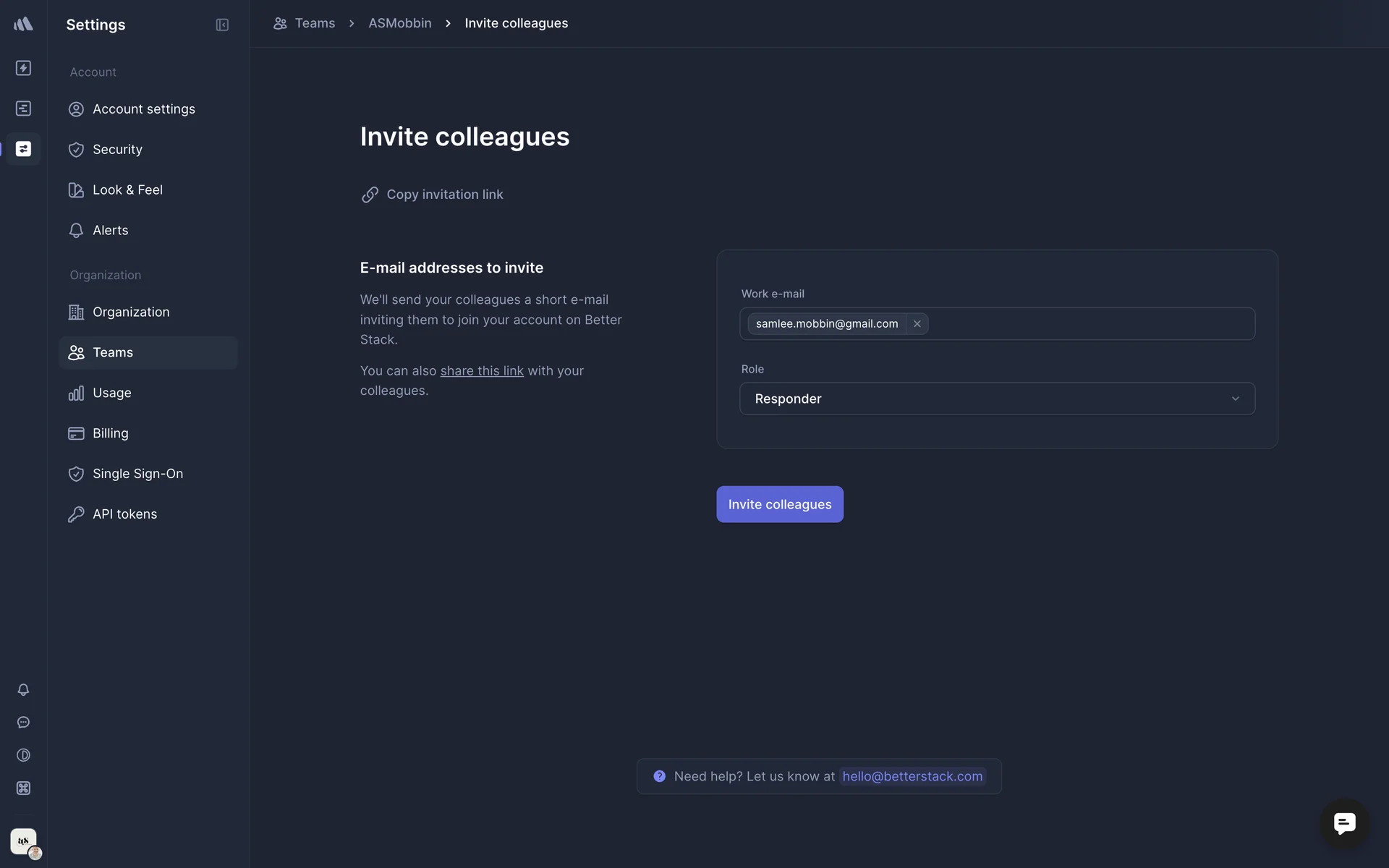Remove samlee.mobbin@gmail.com email chip
The width and height of the screenshot is (1389, 868).
[x=917, y=323]
